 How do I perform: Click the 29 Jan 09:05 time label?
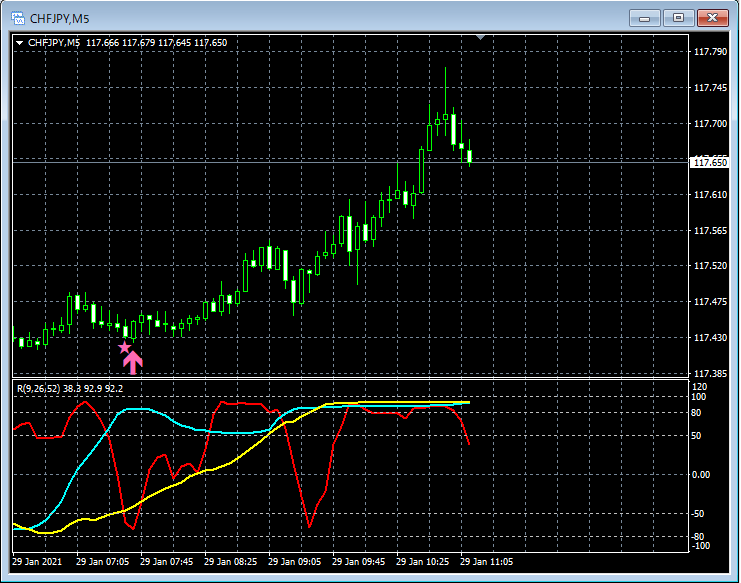point(294,562)
